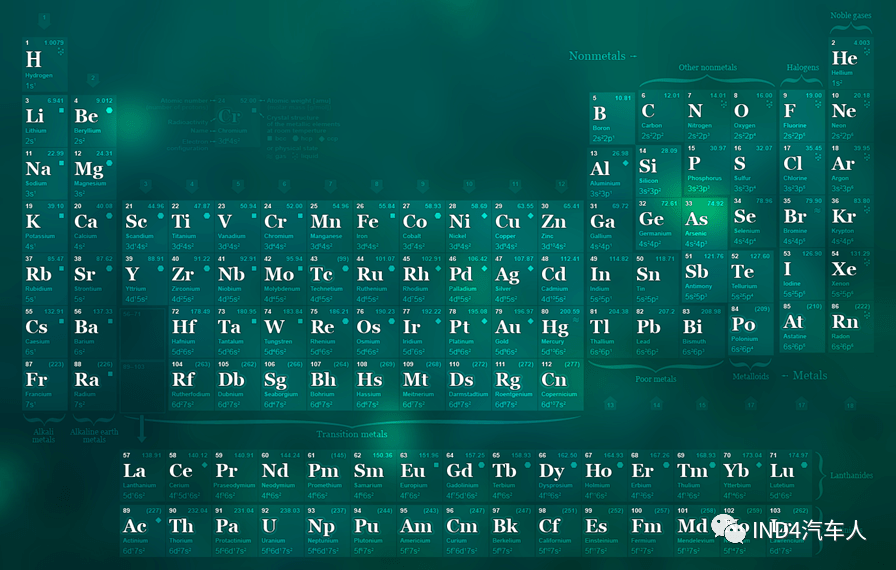
Task: Click the Bromine (Br) element tile
Action: tap(802, 222)
